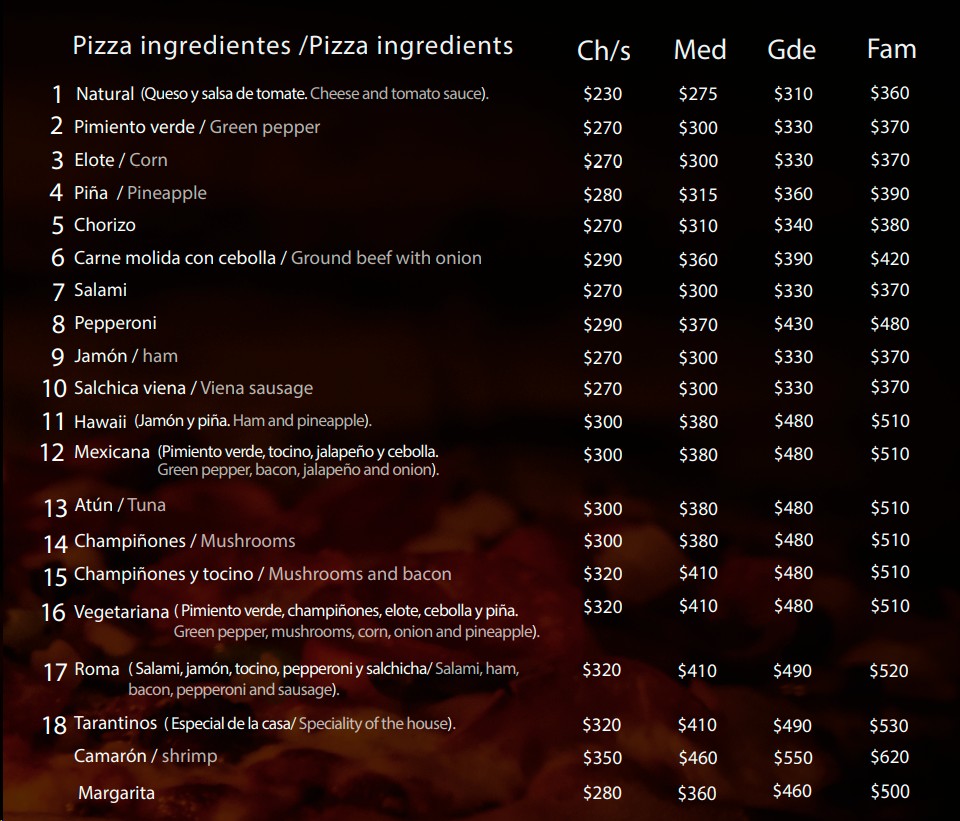
Task: Click the Gde column header
Action: click(792, 50)
